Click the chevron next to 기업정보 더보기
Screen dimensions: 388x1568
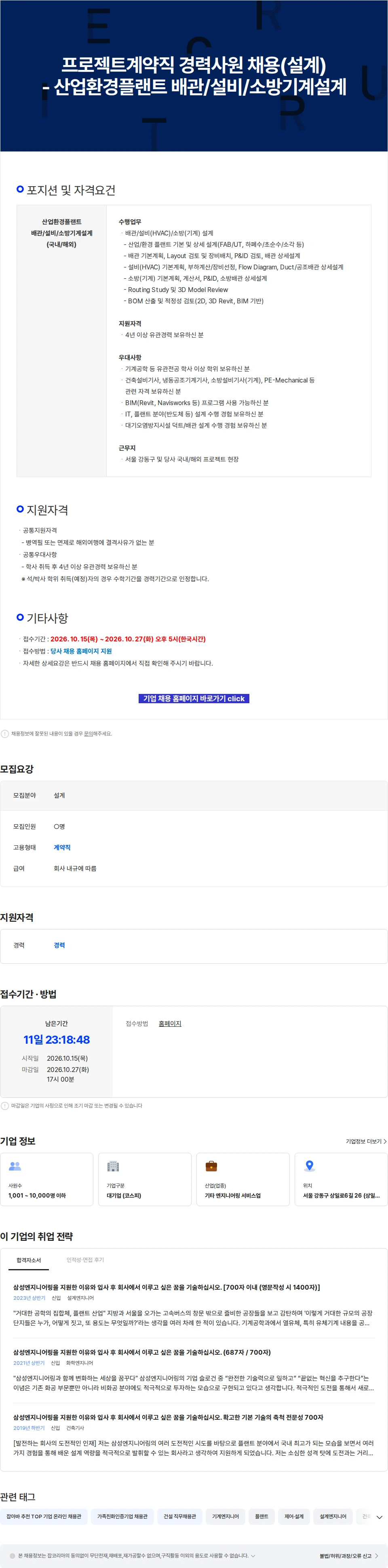pos(385,1141)
